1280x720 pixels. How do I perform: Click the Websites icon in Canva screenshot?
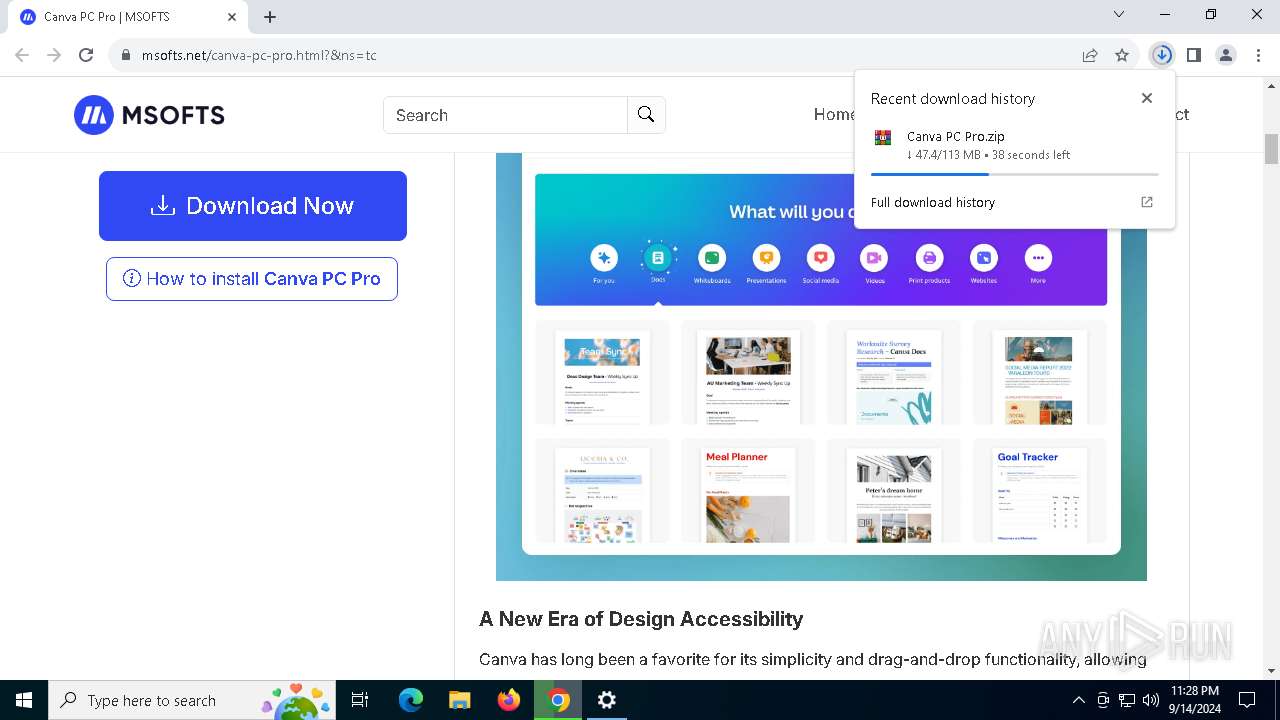pyautogui.click(x=984, y=258)
